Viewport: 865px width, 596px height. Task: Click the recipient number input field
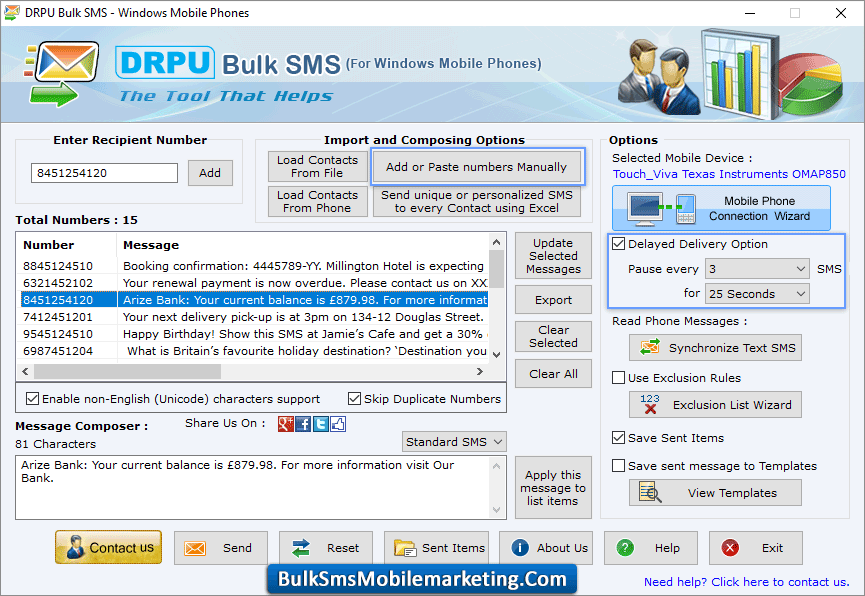tap(104, 173)
